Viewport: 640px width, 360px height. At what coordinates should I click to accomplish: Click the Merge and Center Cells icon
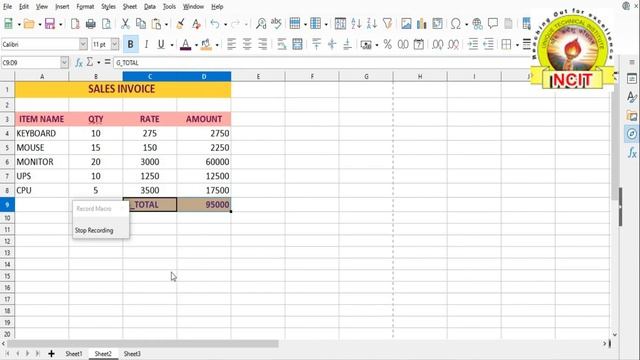point(298,44)
